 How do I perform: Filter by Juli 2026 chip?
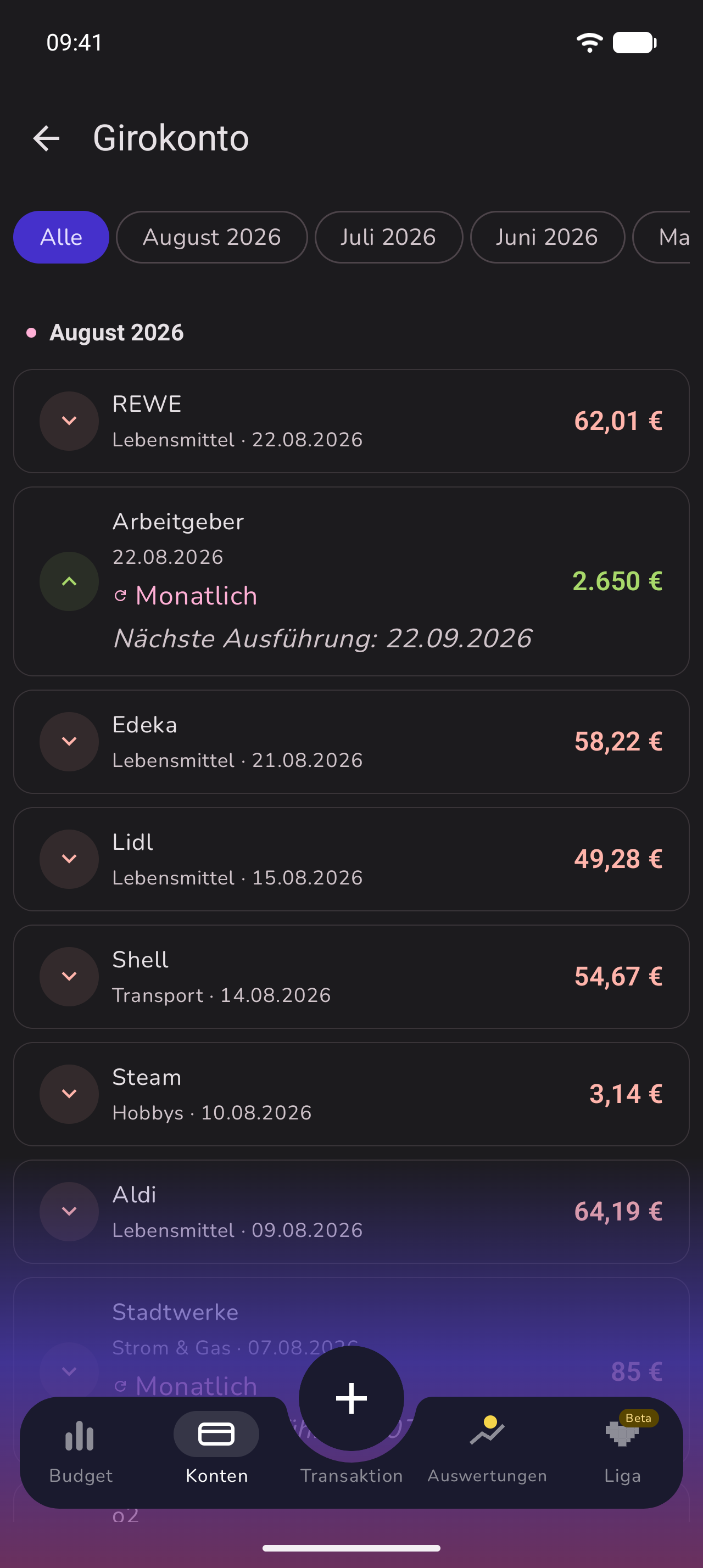pos(388,237)
